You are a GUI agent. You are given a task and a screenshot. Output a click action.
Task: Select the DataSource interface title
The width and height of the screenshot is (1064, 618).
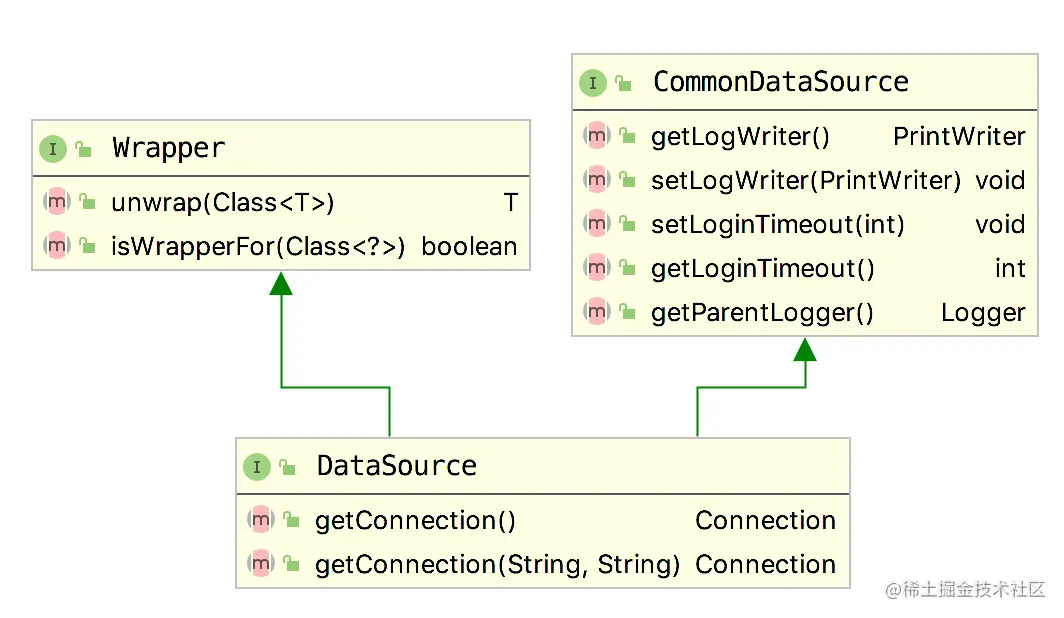click(396, 466)
